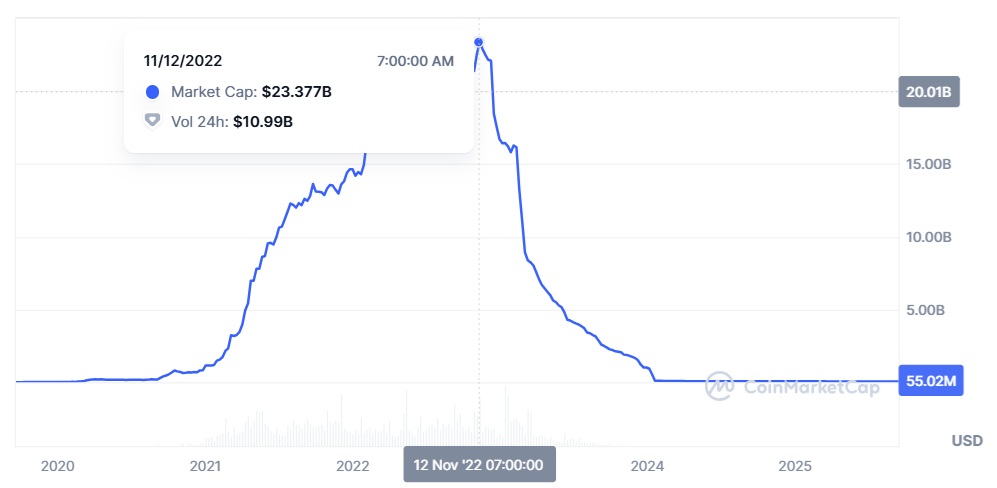The height and width of the screenshot is (488, 997).
Task: Click the 2020 label on the time axis
Action: point(57,466)
